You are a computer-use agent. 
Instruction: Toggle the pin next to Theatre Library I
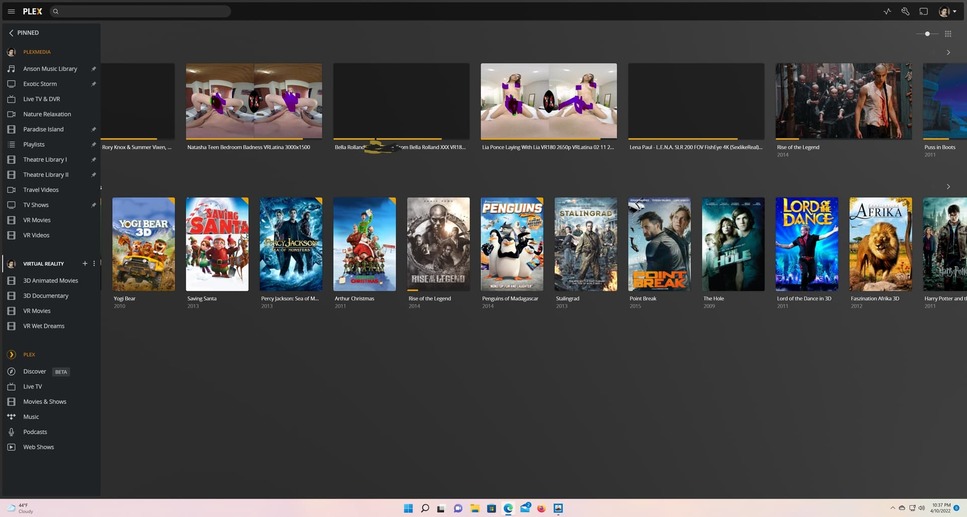coord(94,159)
